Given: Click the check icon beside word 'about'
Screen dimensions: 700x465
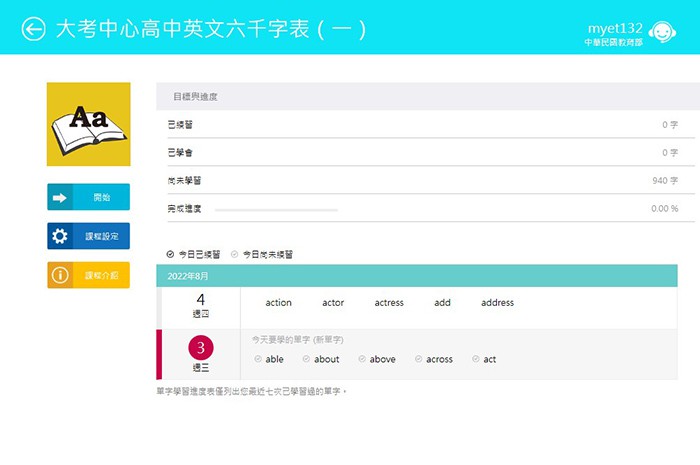Looking at the screenshot, I should [306, 359].
